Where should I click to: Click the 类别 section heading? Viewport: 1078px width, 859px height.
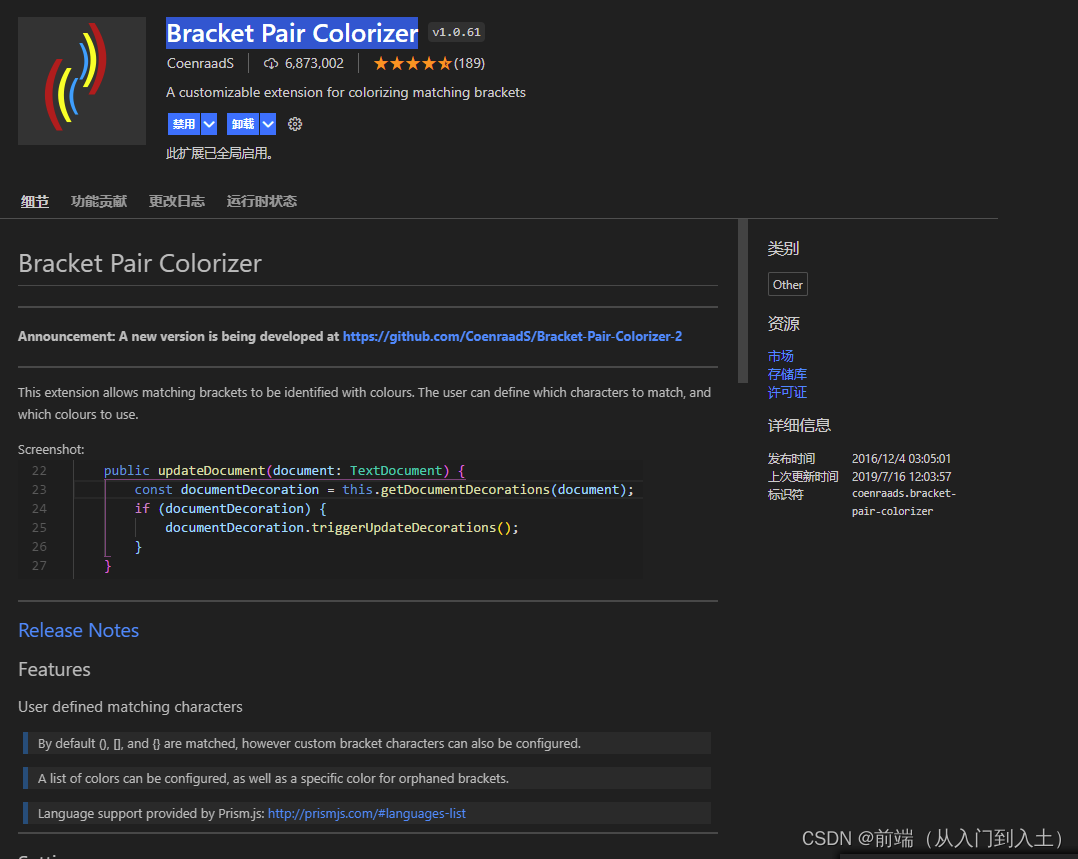tap(783, 249)
